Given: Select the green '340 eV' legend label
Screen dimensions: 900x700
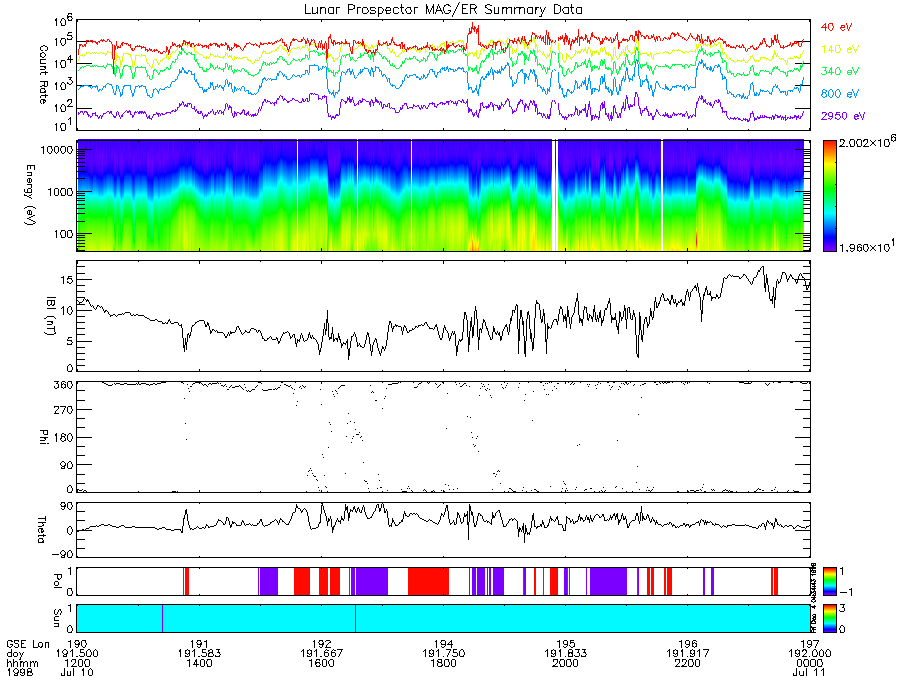Looking at the screenshot, I should [x=840, y=71].
